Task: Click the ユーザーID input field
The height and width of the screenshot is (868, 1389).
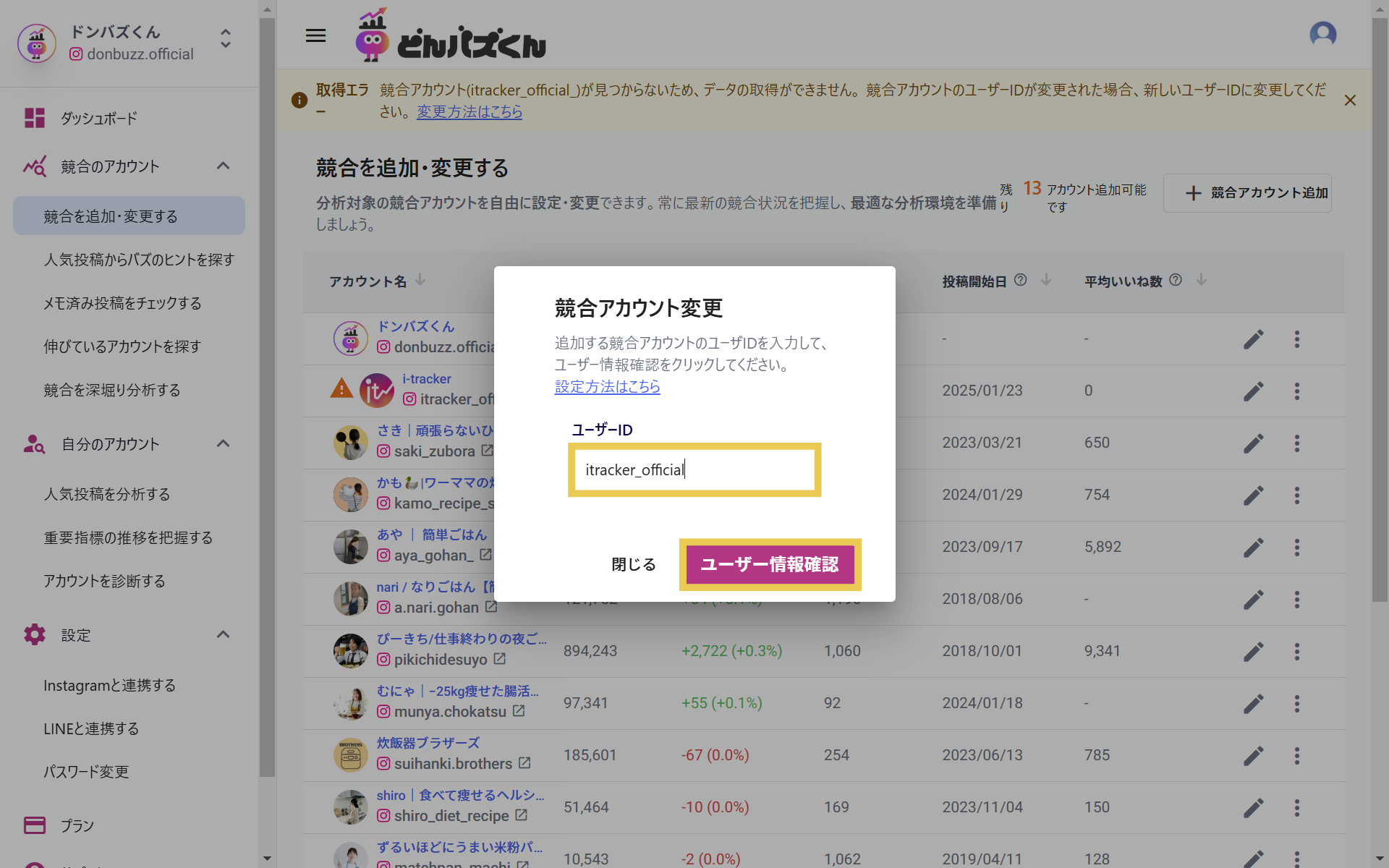Action: tap(694, 470)
